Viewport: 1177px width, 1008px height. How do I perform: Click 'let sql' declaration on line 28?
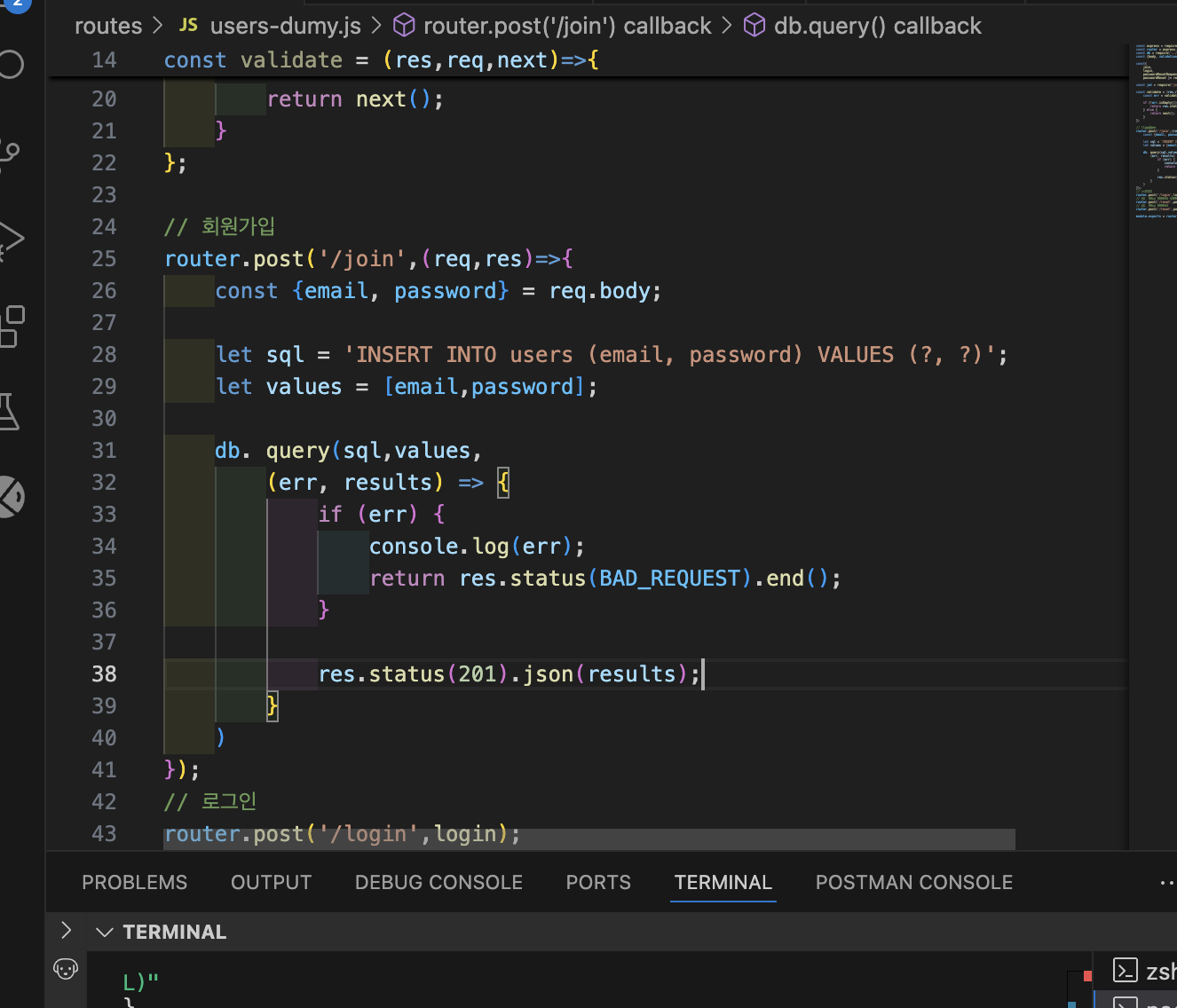click(260, 355)
